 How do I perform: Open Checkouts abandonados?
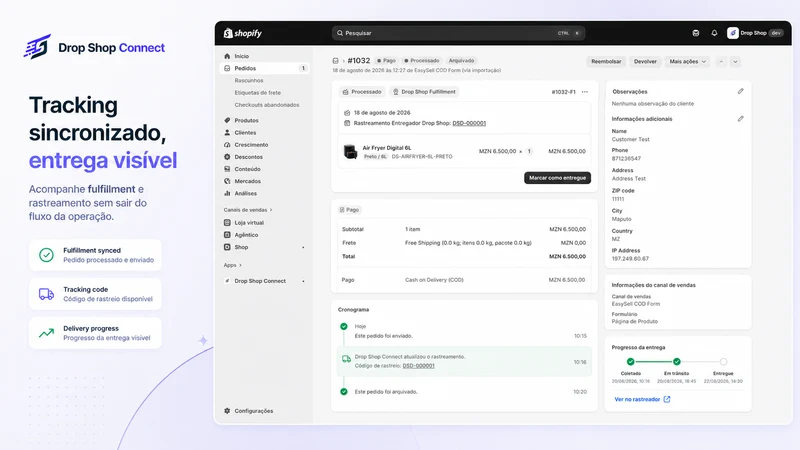267,105
